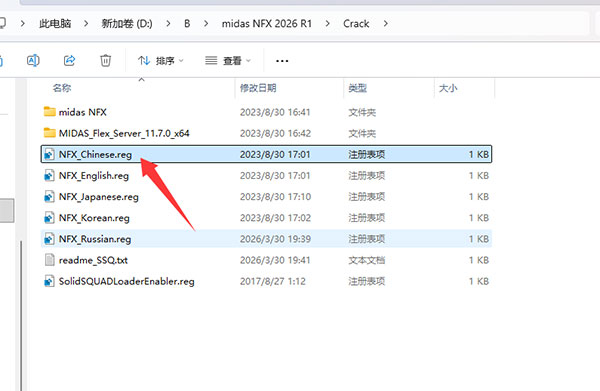
Task: Click 此电脑 in the address bar
Action: click(x=55, y=24)
